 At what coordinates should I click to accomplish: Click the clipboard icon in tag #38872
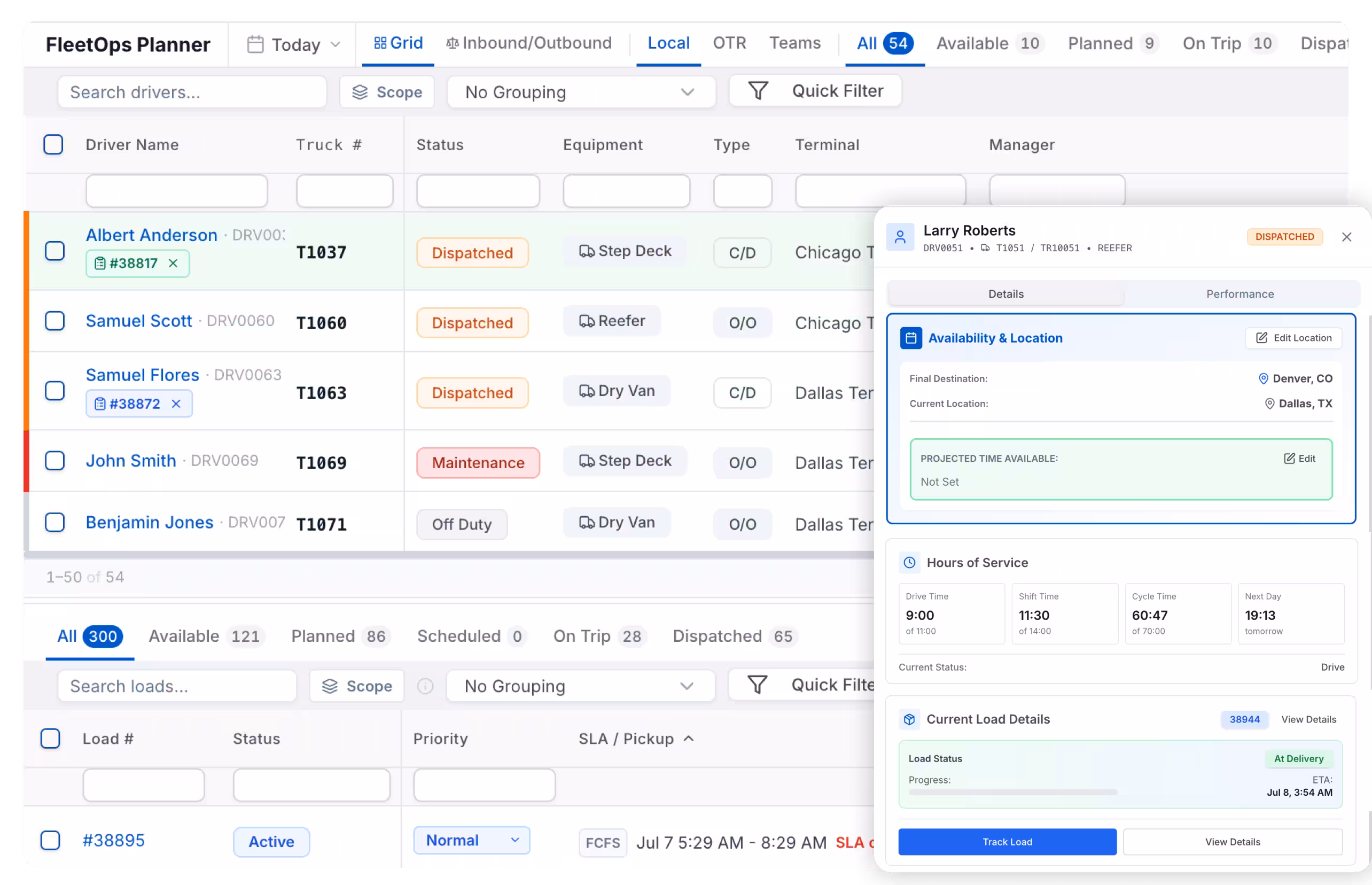click(100, 404)
